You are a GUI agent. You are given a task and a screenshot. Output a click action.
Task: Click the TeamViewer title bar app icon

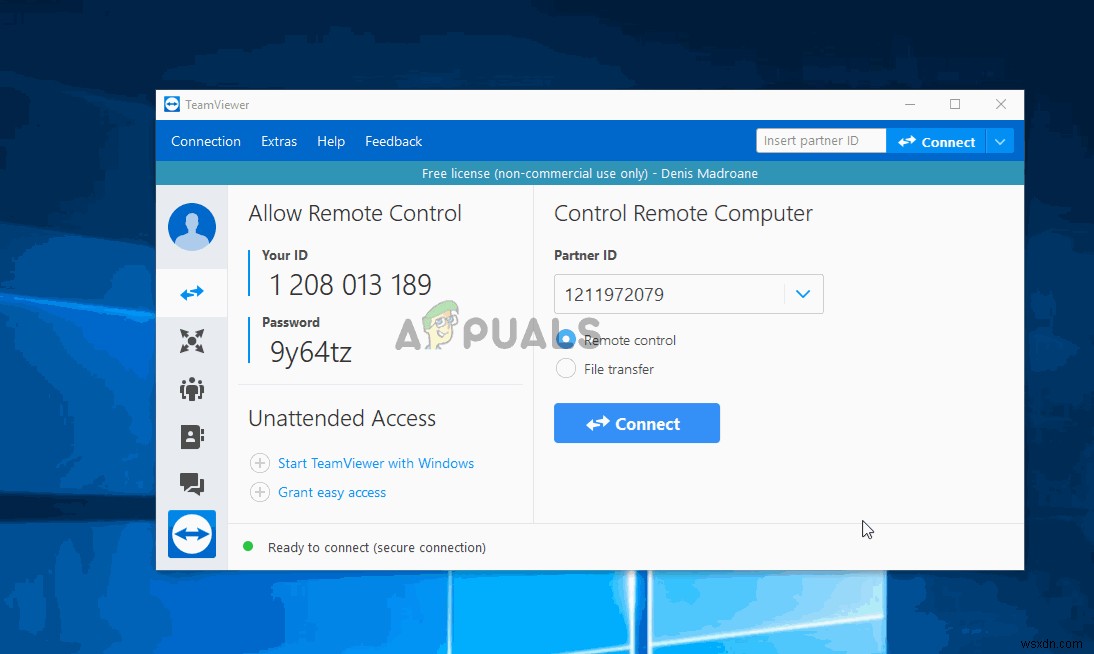[x=172, y=104]
